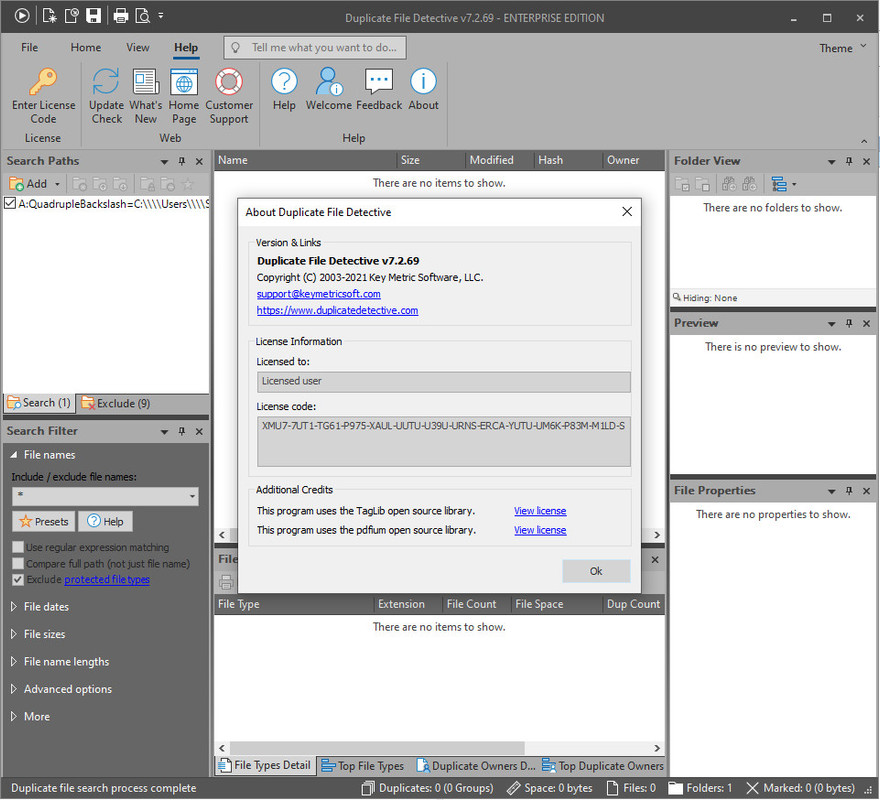This screenshot has height=800, width=880.
Task: Click the Folder View tree layout icon
Action: coord(779,184)
